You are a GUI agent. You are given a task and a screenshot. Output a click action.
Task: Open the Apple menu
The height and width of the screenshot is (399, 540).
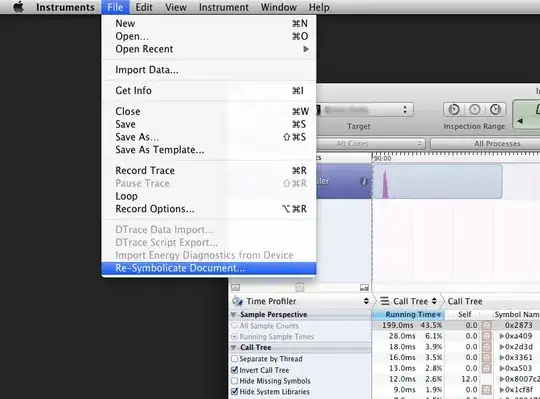tap(18, 7)
